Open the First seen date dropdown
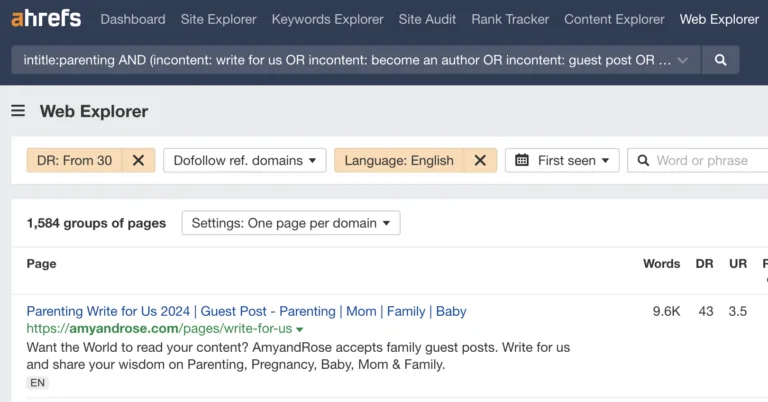768x402 pixels. 562,161
